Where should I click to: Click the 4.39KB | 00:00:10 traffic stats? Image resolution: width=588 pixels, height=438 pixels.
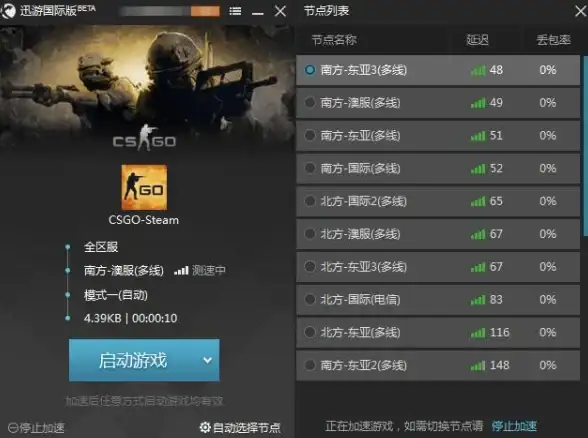pos(130,318)
